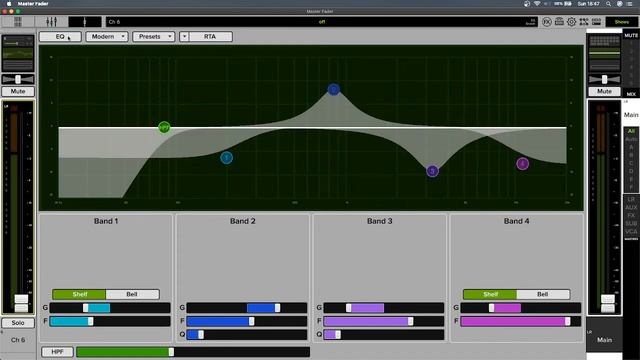
Task: Solo channel 6
Action: [18, 323]
